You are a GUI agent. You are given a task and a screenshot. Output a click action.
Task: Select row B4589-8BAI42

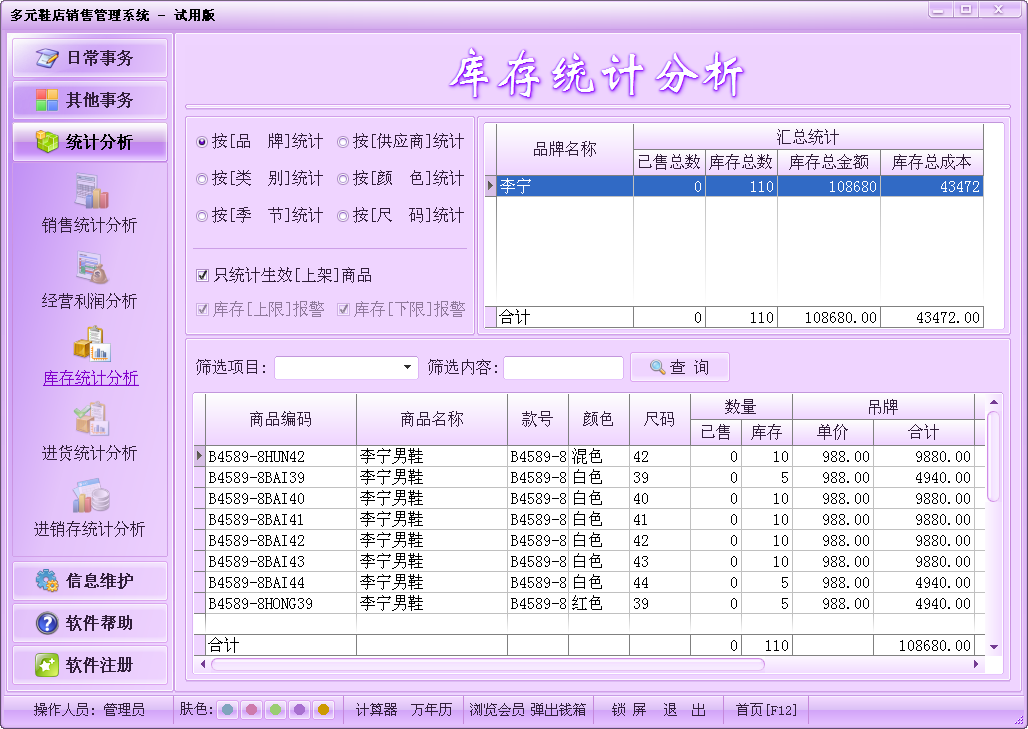click(589, 540)
